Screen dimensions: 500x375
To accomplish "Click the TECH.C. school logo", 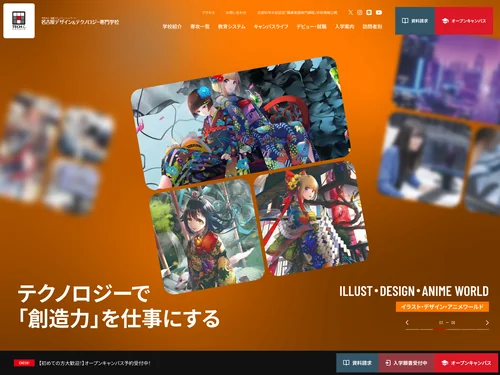I will click(x=19, y=21).
